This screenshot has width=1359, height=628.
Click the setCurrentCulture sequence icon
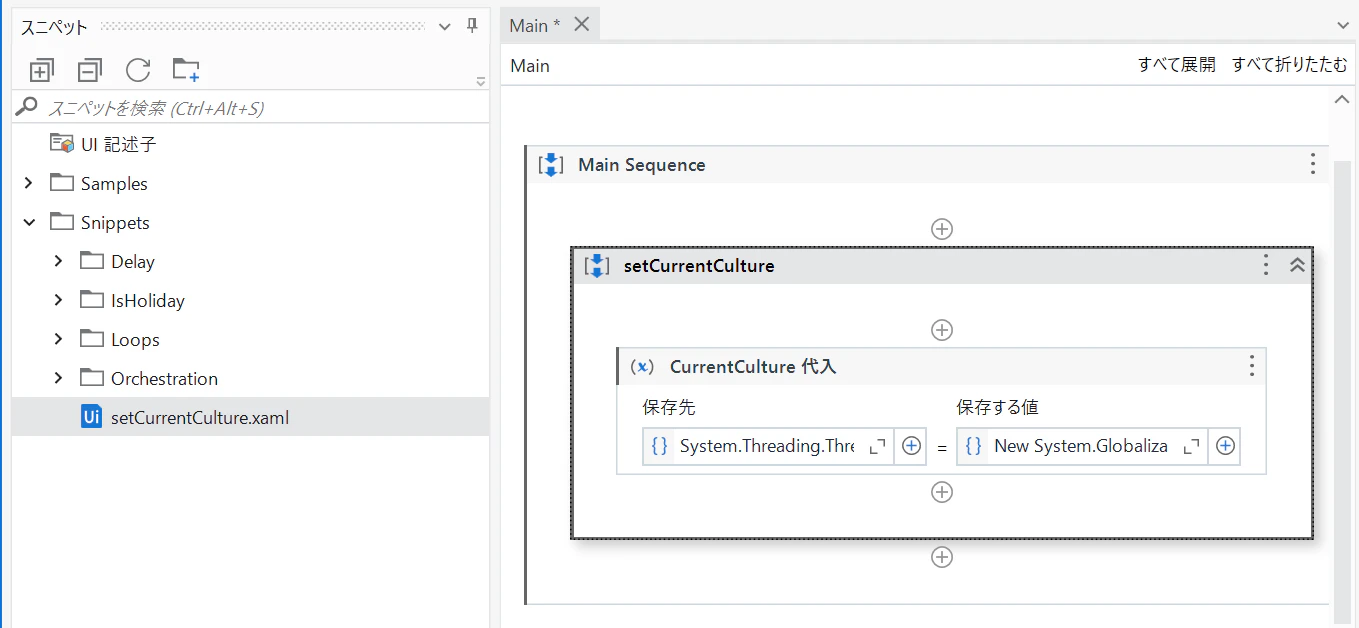point(596,266)
